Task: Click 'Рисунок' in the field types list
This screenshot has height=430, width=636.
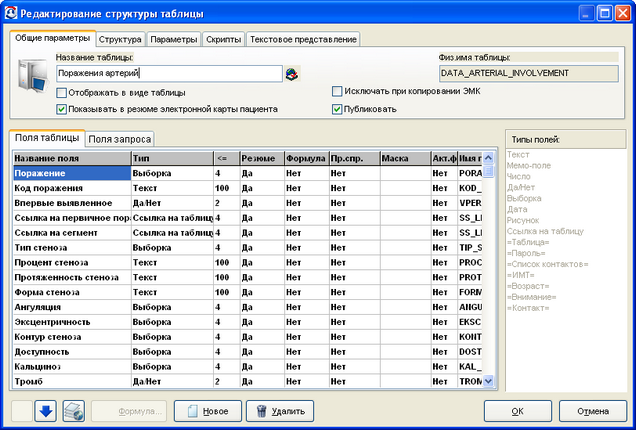Action: pos(523,220)
